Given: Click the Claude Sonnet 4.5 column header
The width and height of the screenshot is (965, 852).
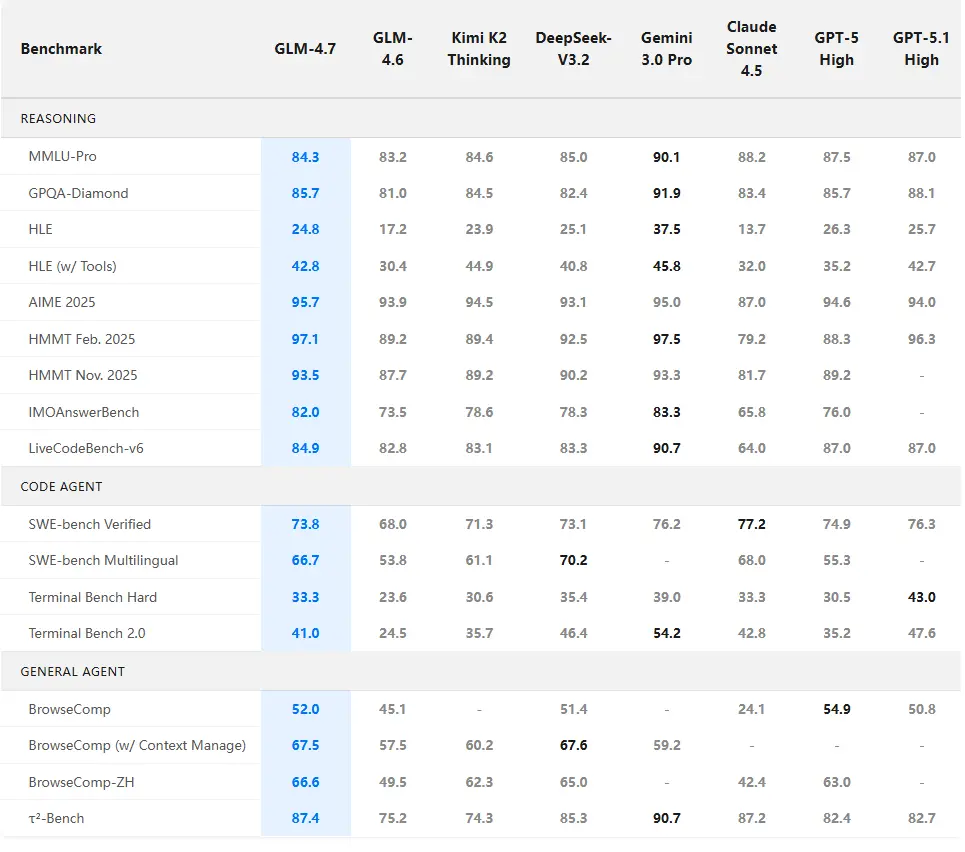Looking at the screenshot, I should (x=751, y=48).
